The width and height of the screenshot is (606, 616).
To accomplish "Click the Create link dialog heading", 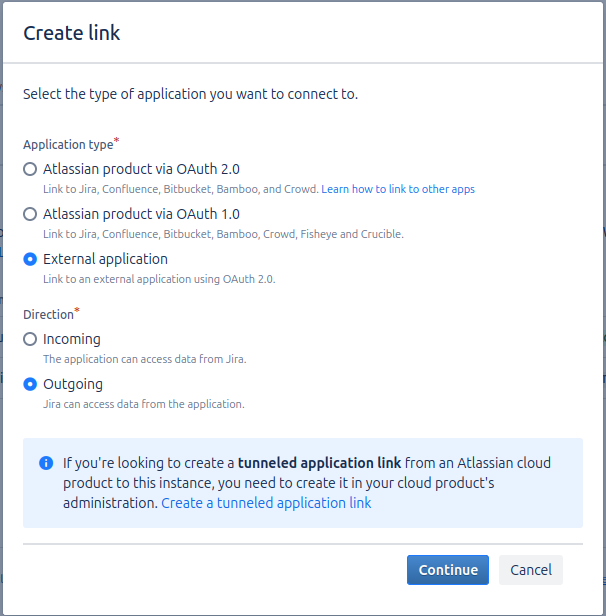I will pyautogui.click(x=72, y=33).
